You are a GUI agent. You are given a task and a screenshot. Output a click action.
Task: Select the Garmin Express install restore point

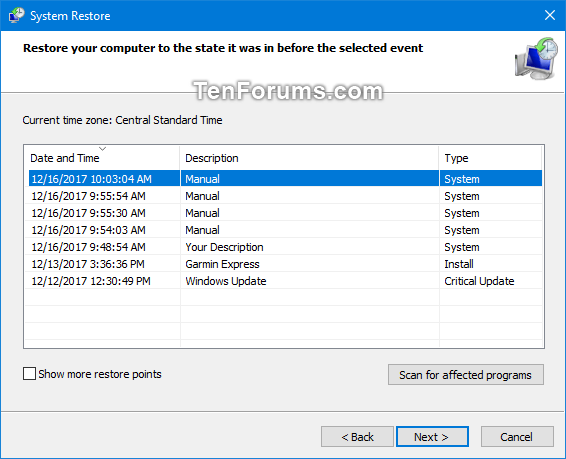point(285,264)
